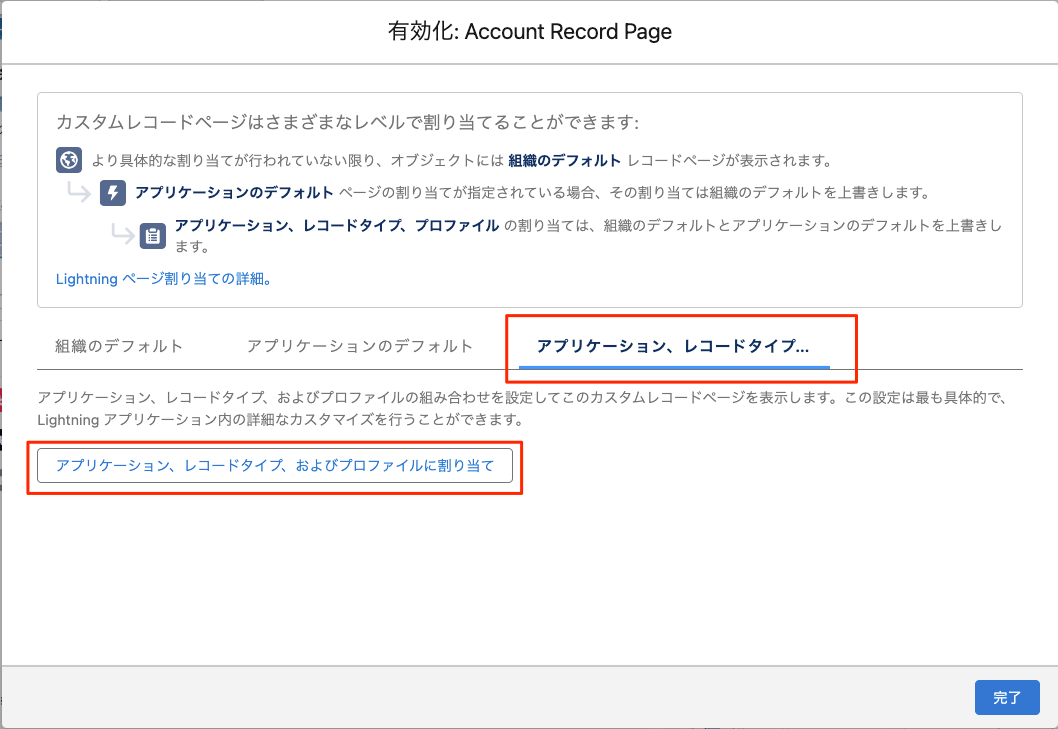Click the 有効化: Account Record Page title

pyautogui.click(x=529, y=32)
